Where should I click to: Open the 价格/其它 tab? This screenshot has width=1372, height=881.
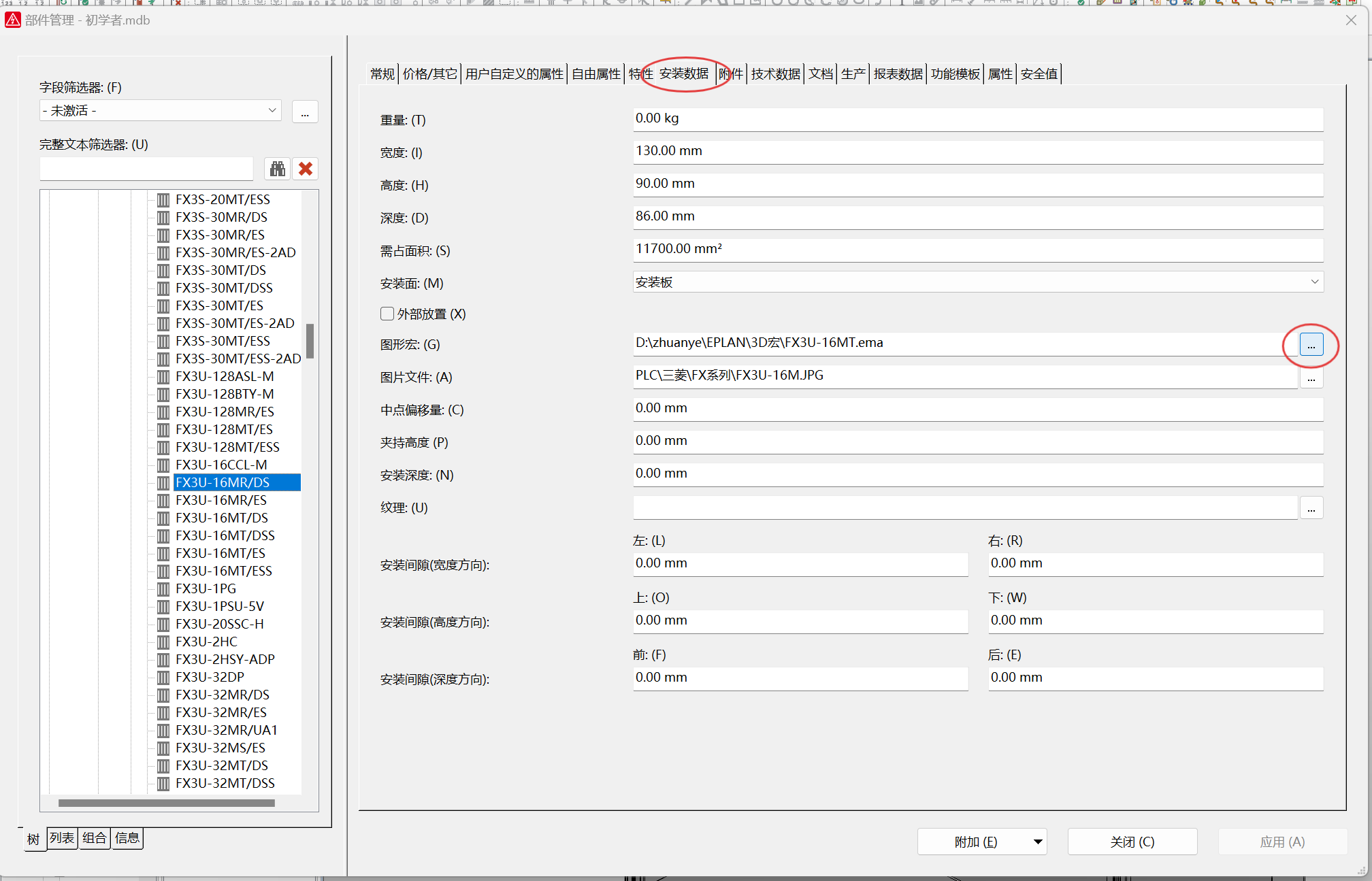429,74
